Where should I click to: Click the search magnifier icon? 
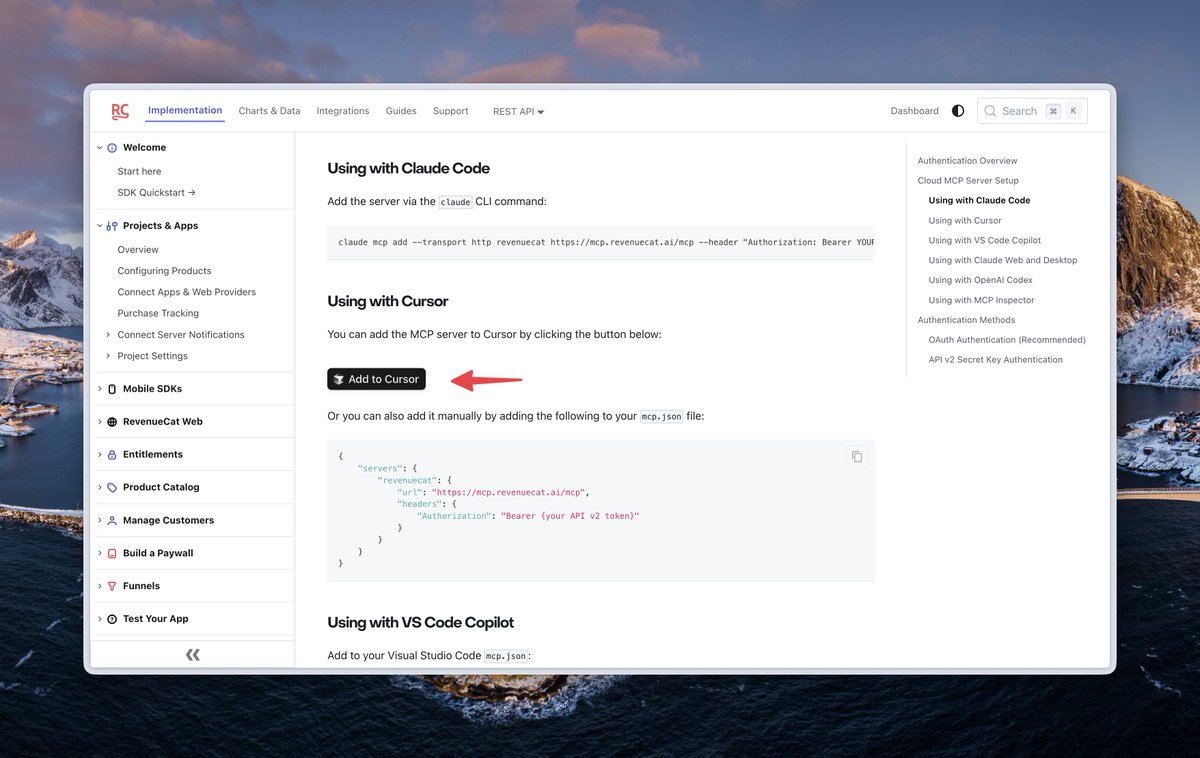[990, 111]
